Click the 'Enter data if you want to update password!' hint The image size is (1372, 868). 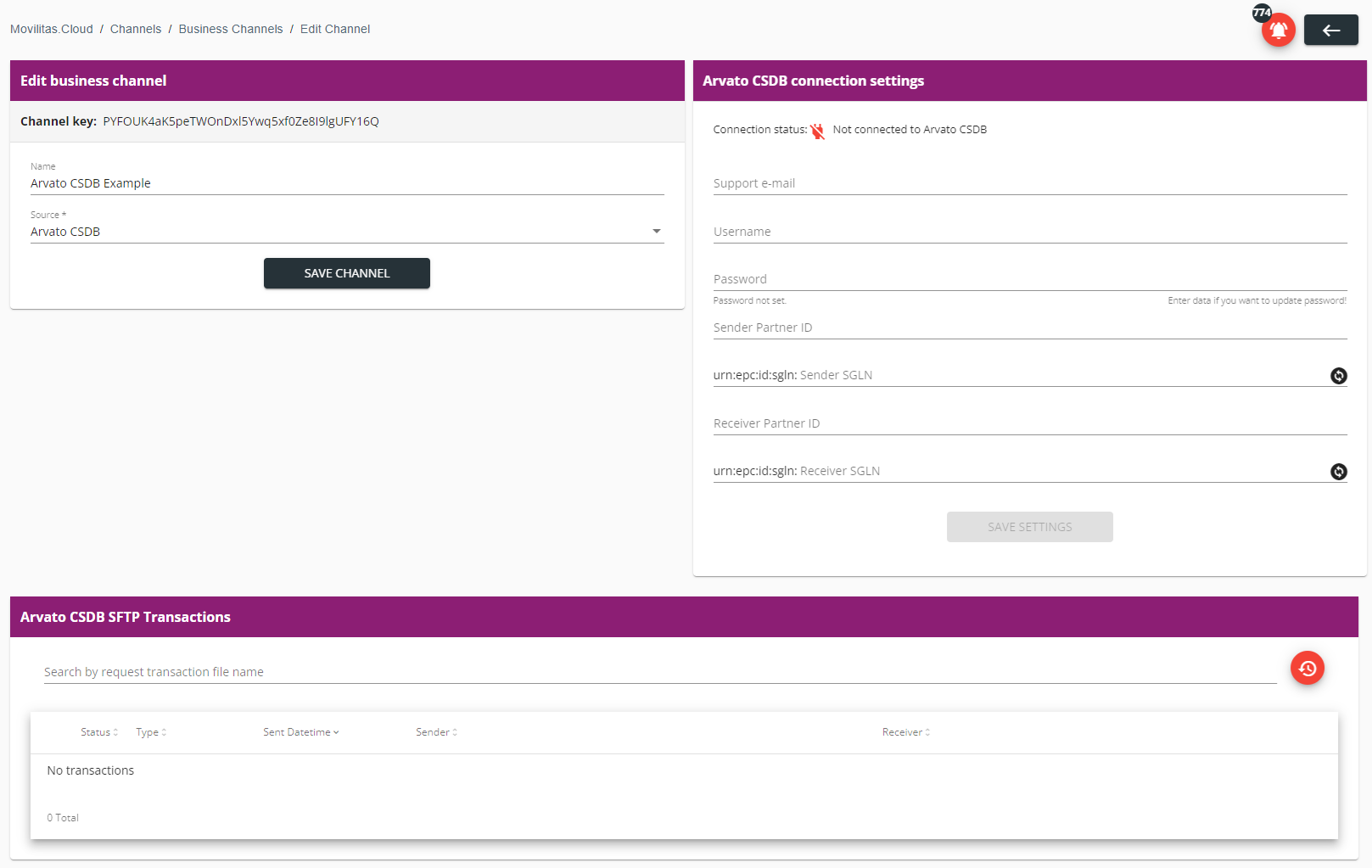[x=1257, y=300]
